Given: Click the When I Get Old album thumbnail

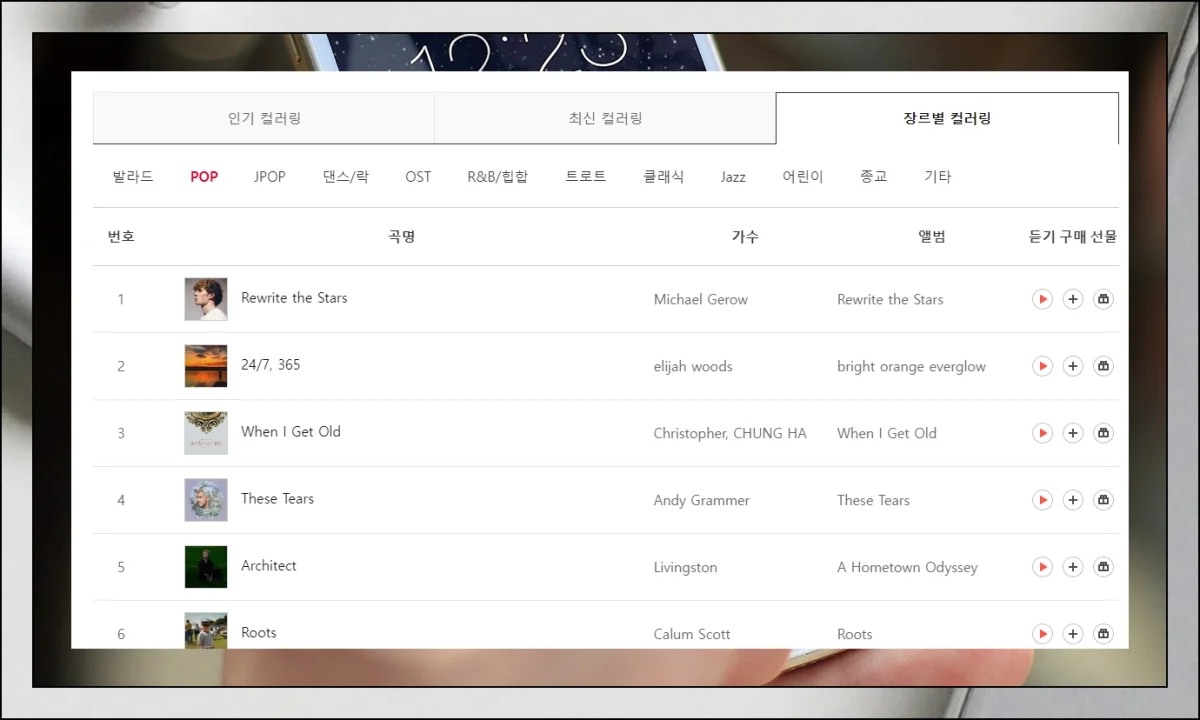Looking at the screenshot, I should click(206, 433).
